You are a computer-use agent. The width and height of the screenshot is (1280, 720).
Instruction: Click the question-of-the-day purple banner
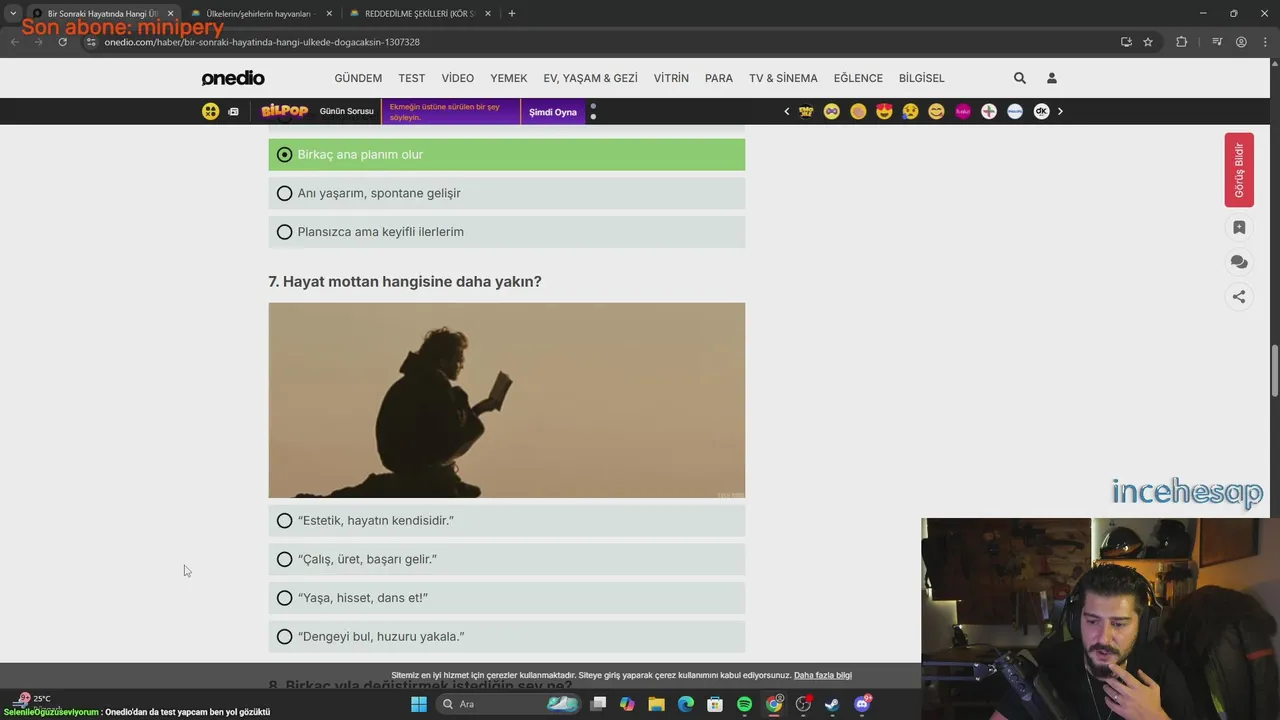tap(451, 112)
